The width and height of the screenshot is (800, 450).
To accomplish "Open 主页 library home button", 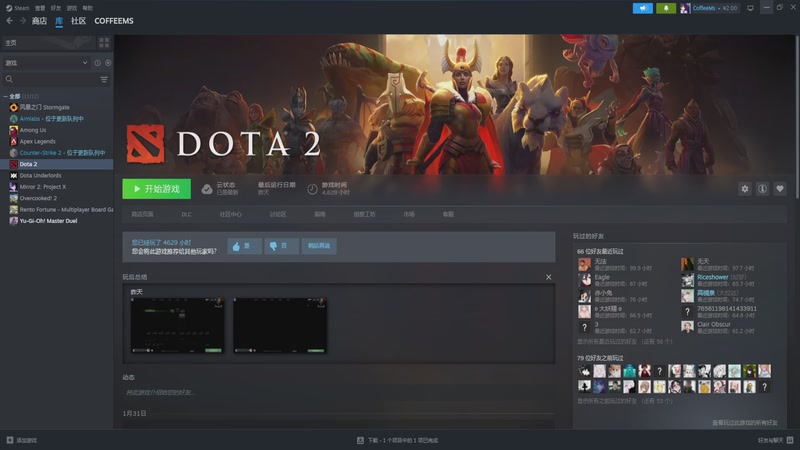I will 48,43.
